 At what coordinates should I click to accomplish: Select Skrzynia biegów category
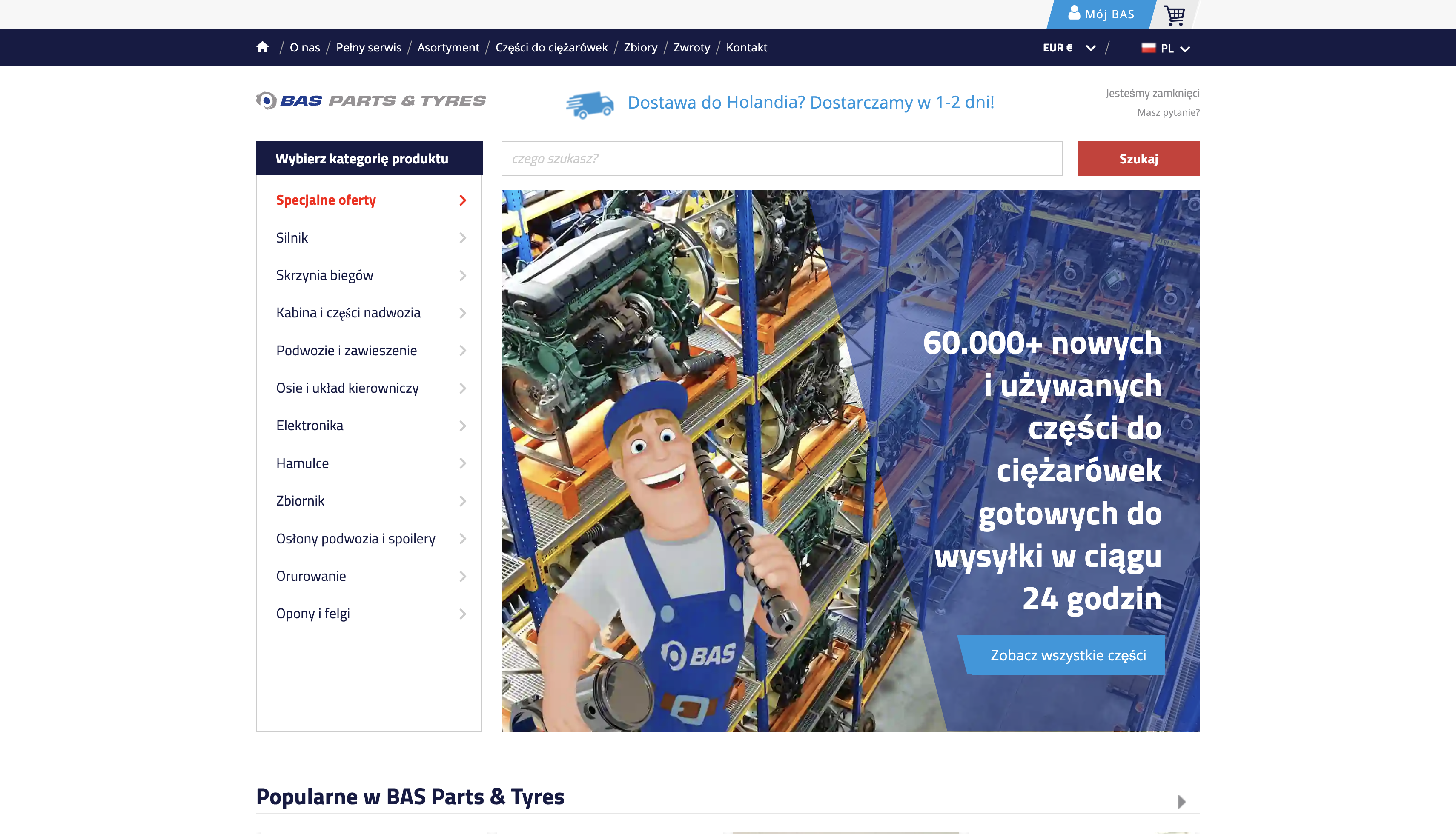tap(325, 276)
